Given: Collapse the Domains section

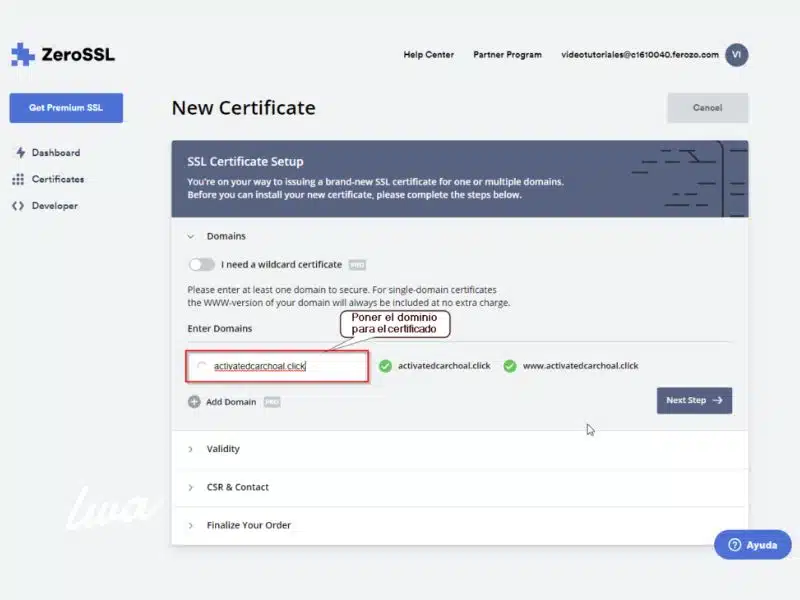Looking at the screenshot, I should coord(192,236).
